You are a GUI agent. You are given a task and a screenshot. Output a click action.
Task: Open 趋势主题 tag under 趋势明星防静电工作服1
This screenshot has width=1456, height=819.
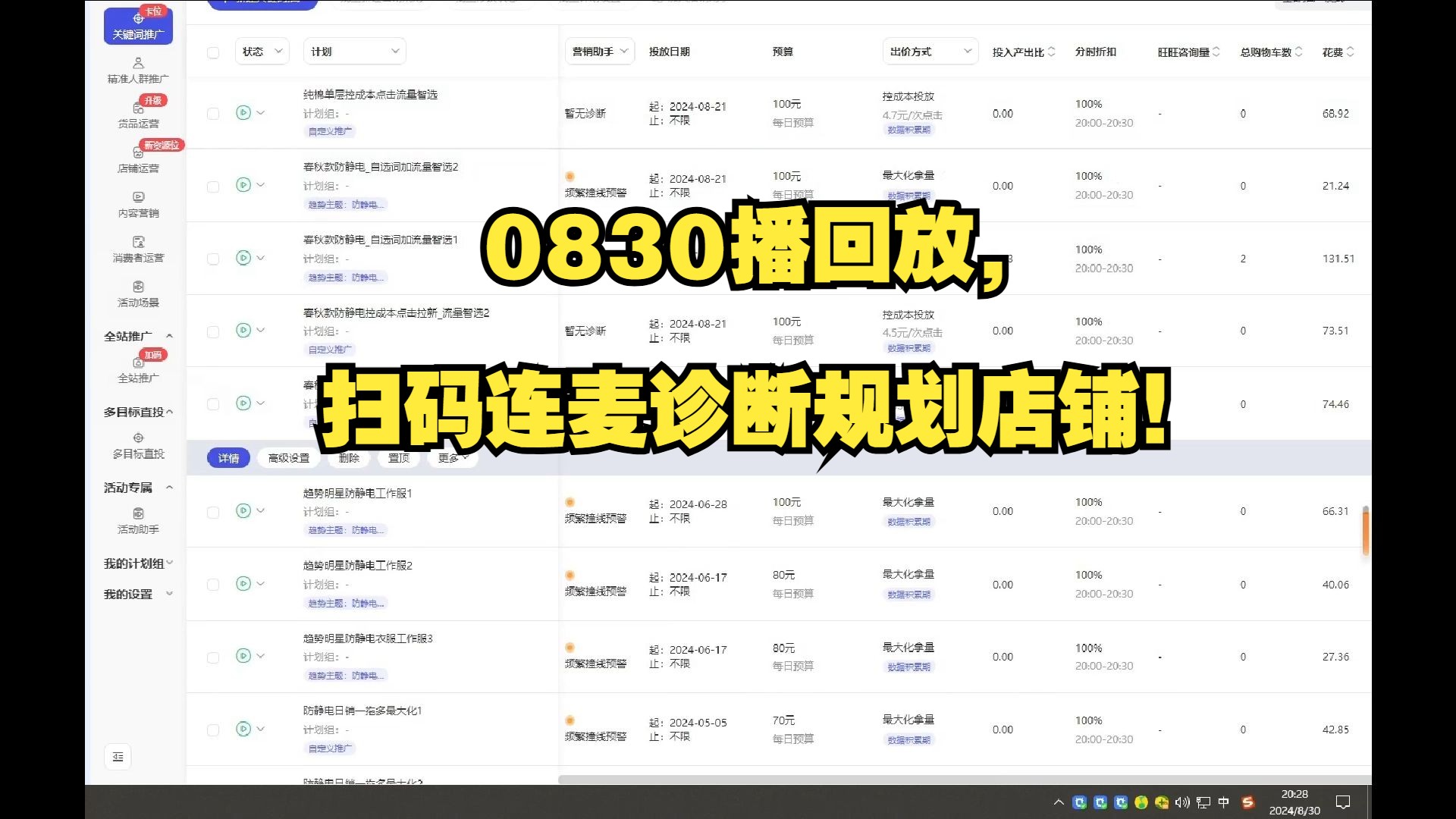coord(346,530)
